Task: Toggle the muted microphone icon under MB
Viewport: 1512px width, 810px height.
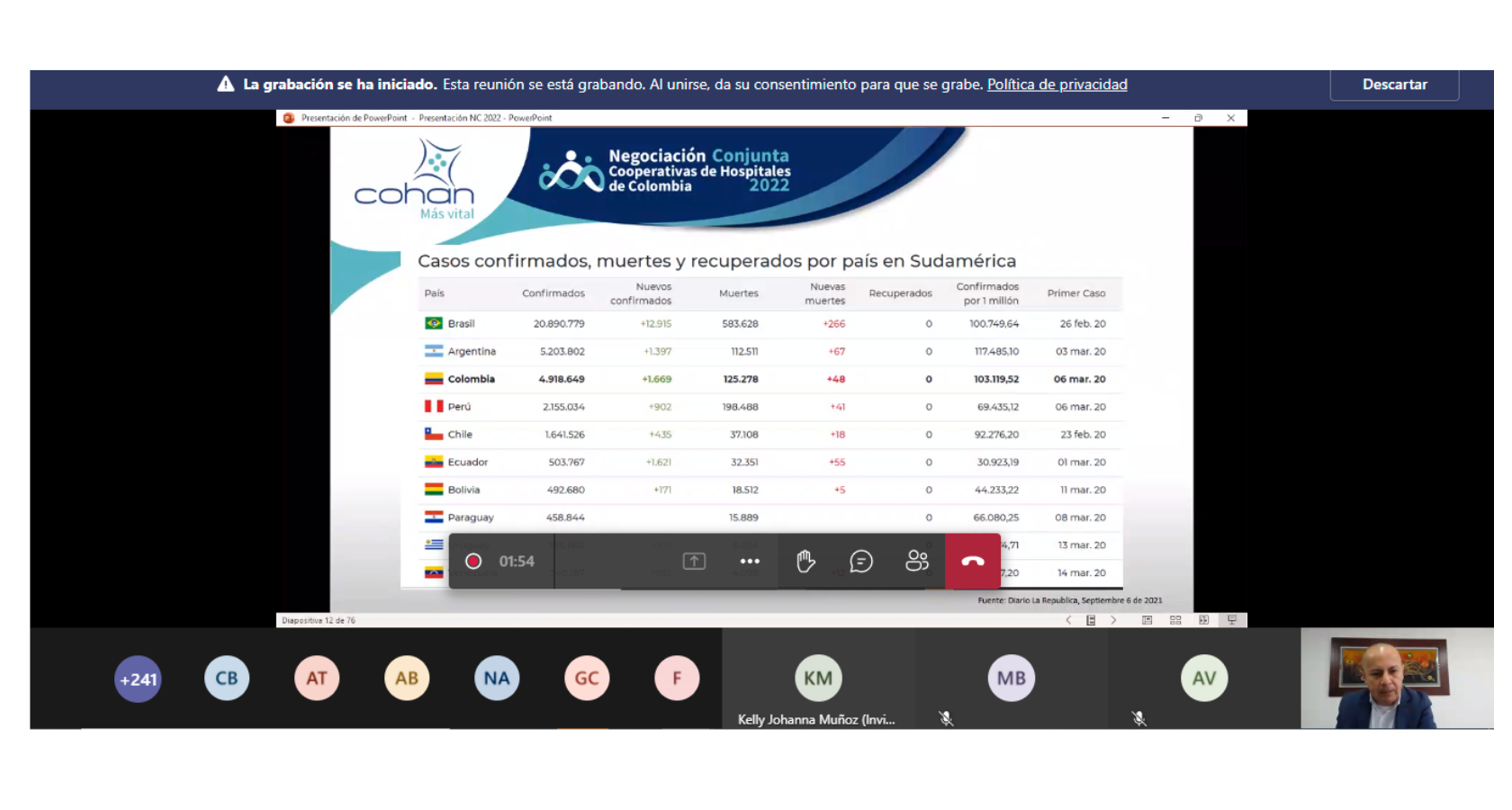Action: tap(946, 718)
